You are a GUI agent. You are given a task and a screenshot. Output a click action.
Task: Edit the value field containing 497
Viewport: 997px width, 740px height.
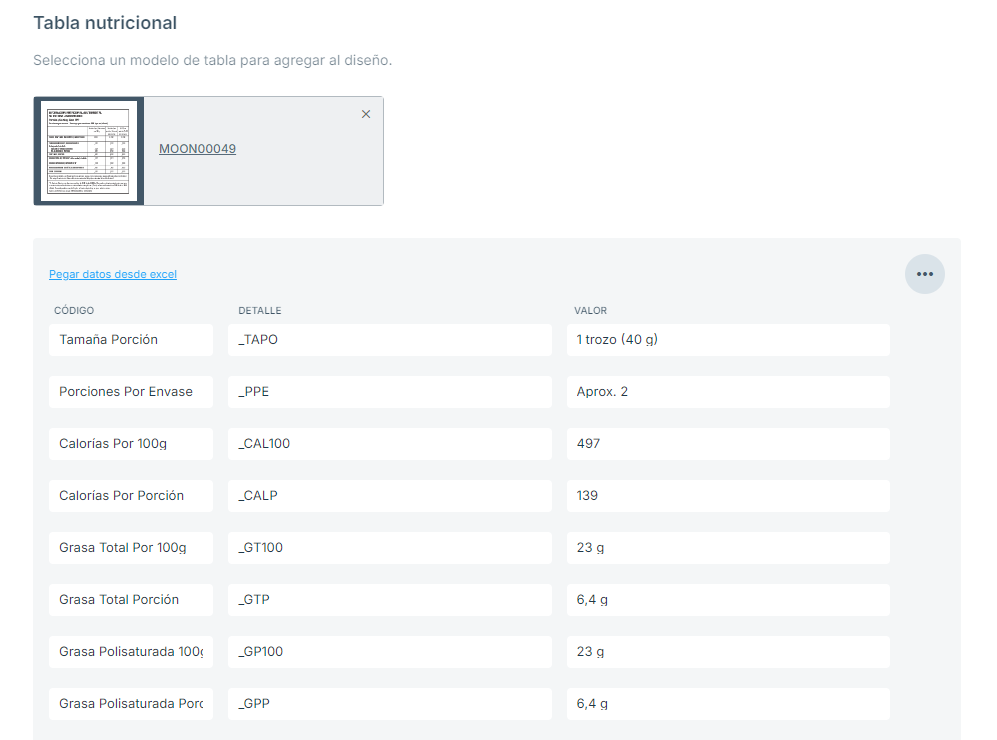pos(727,444)
